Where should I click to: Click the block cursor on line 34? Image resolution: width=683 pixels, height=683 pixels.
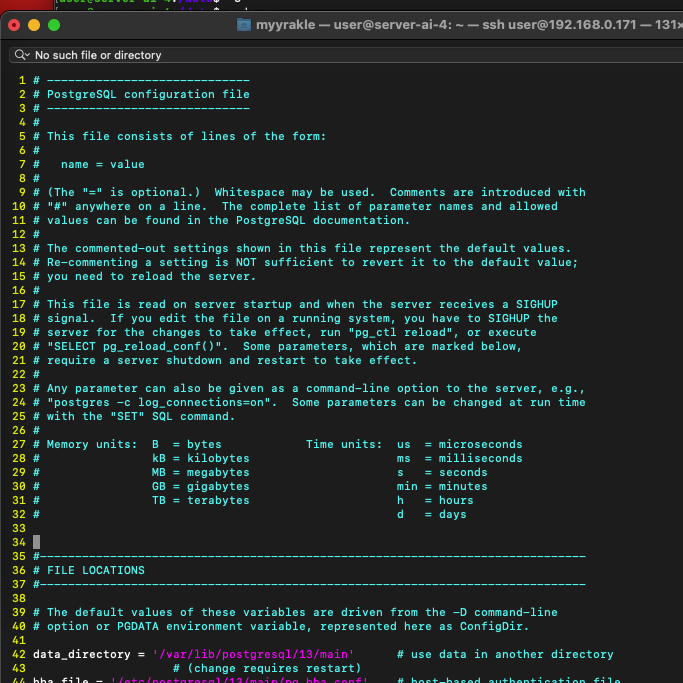coord(37,542)
